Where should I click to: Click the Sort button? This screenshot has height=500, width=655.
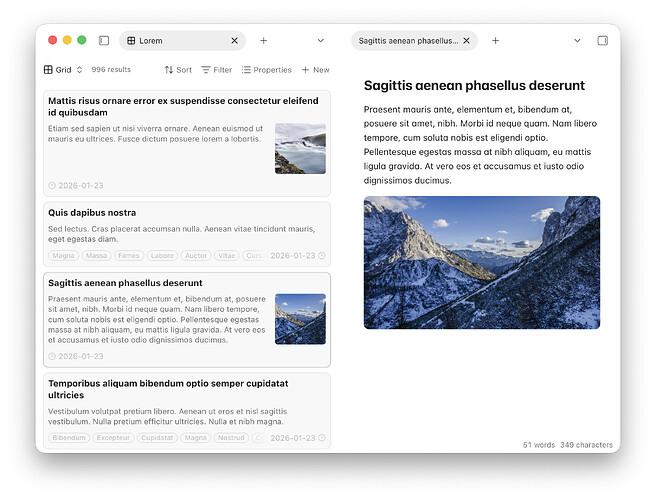tap(178, 70)
